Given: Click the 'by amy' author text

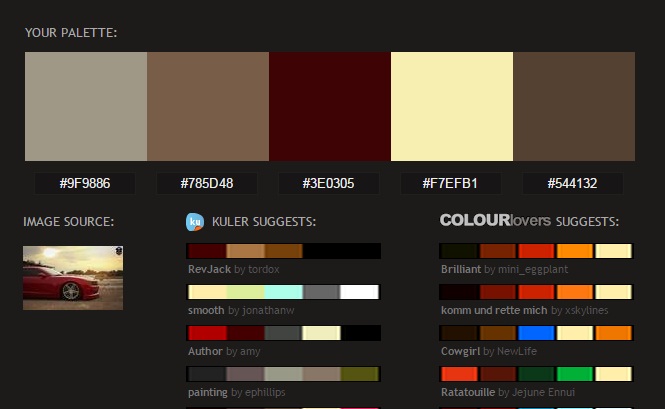Looking at the screenshot, I should click(x=243, y=352).
